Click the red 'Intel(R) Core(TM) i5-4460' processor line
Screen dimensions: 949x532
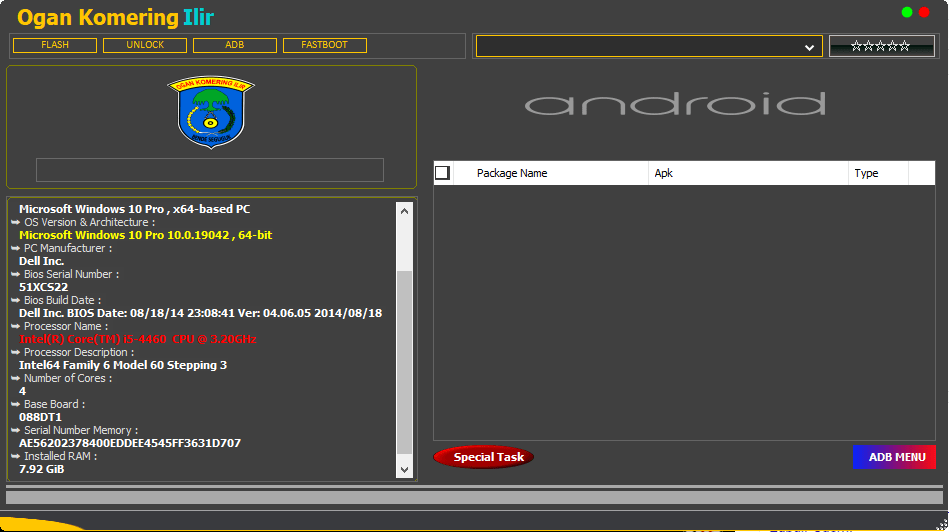pos(137,339)
